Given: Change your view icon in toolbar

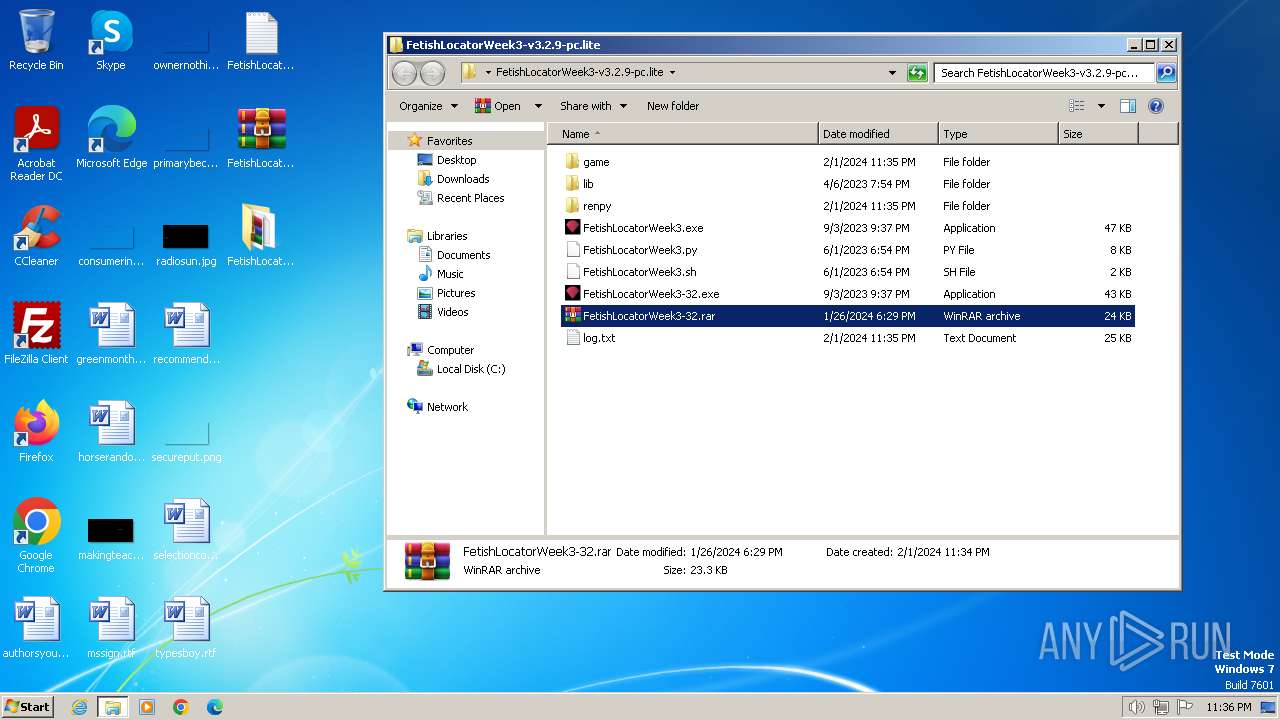Looking at the screenshot, I should 1077,106.
